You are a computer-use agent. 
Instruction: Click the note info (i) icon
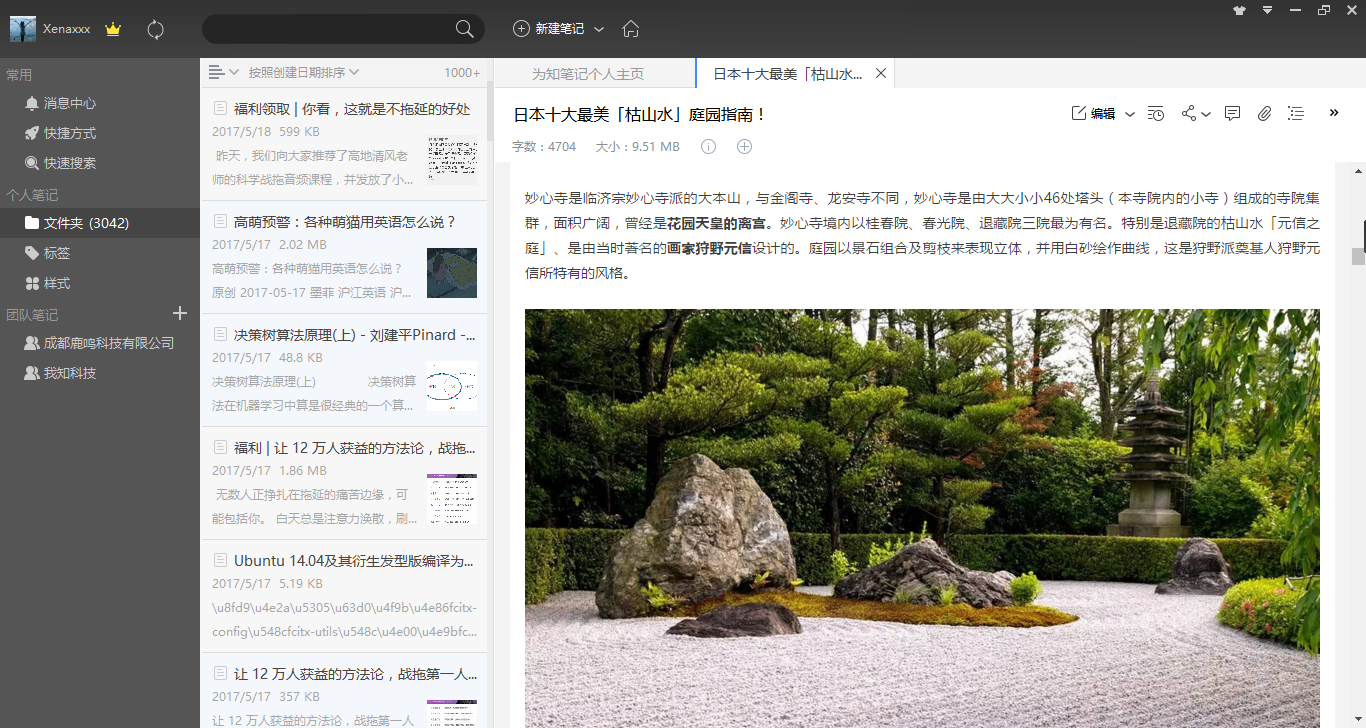pyautogui.click(x=709, y=146)
